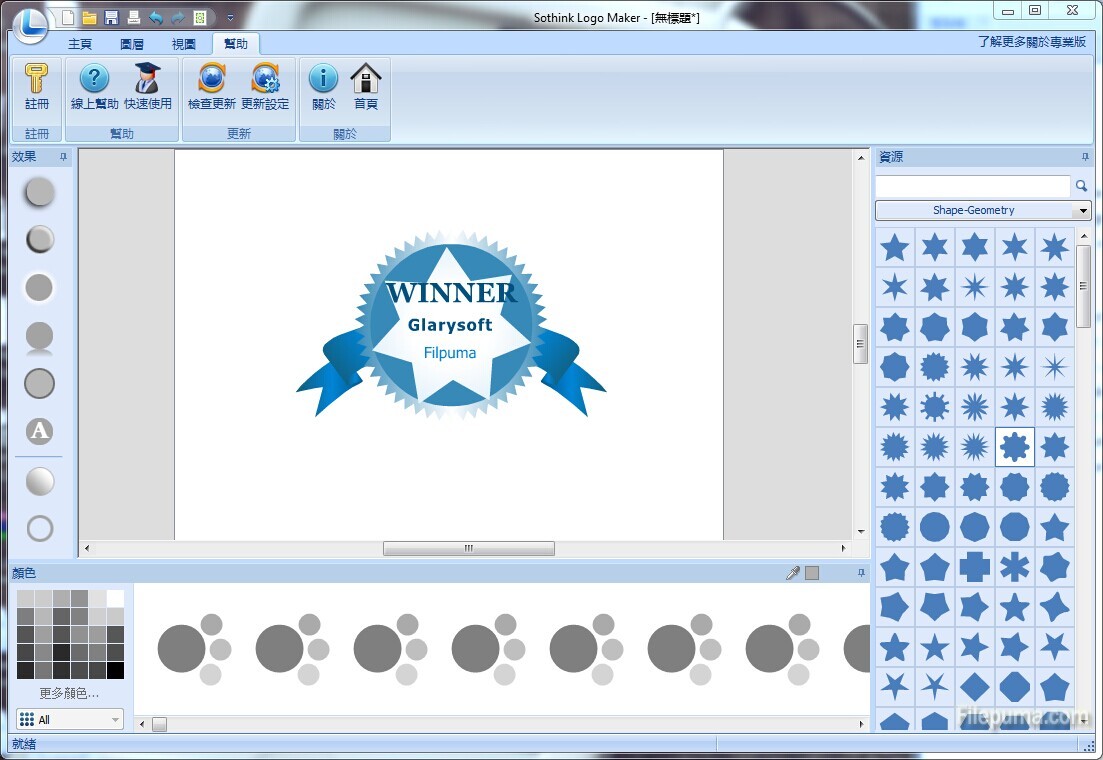Image resolution: width=1103 pixels, height=760 pixels.
Task: Expand the Shape-Geometry dropdown
Action: (1081, 211)
